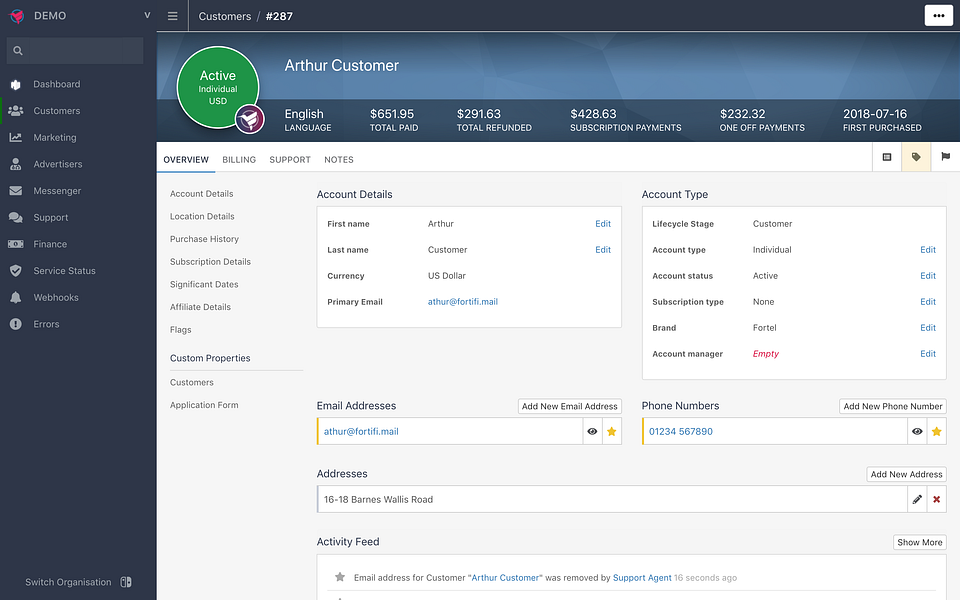Edit the Account manager
Image resolution: width=960 pixels, height=600 pixels.
(x=928, y=354)
